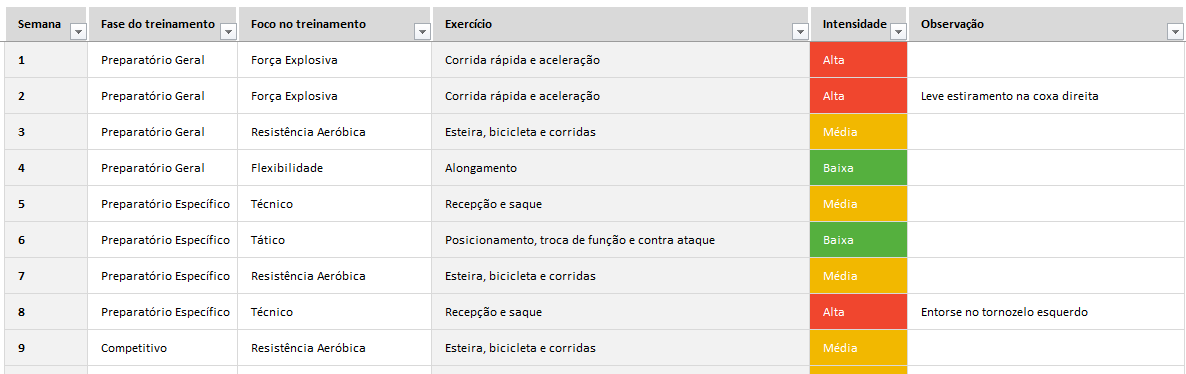Viewport: 1186px width, 374px height.
Task: Select the red Alta cell in week 1
Action: tap(858, 60)
